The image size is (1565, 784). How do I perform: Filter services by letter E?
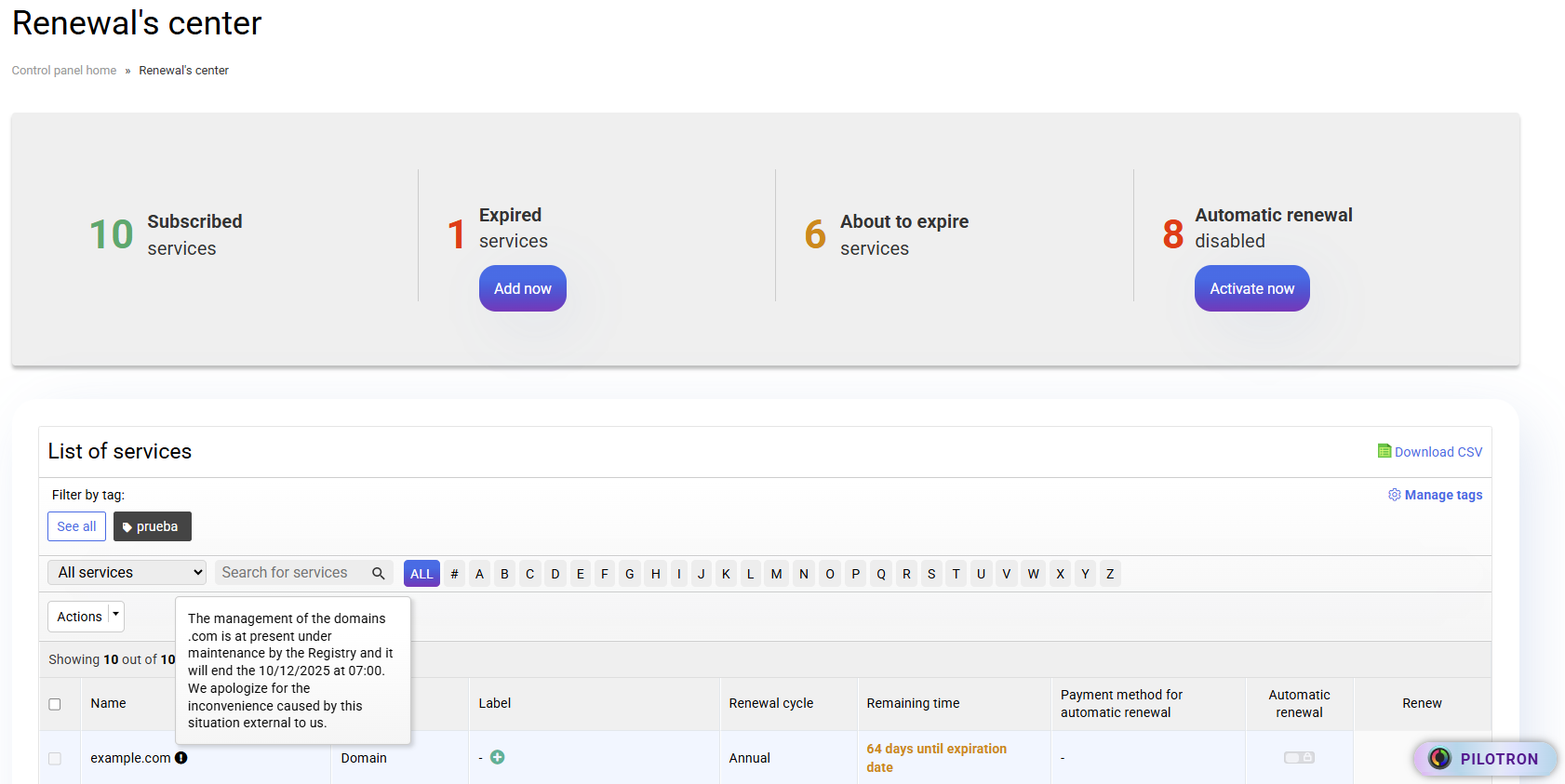click(581, 574)
